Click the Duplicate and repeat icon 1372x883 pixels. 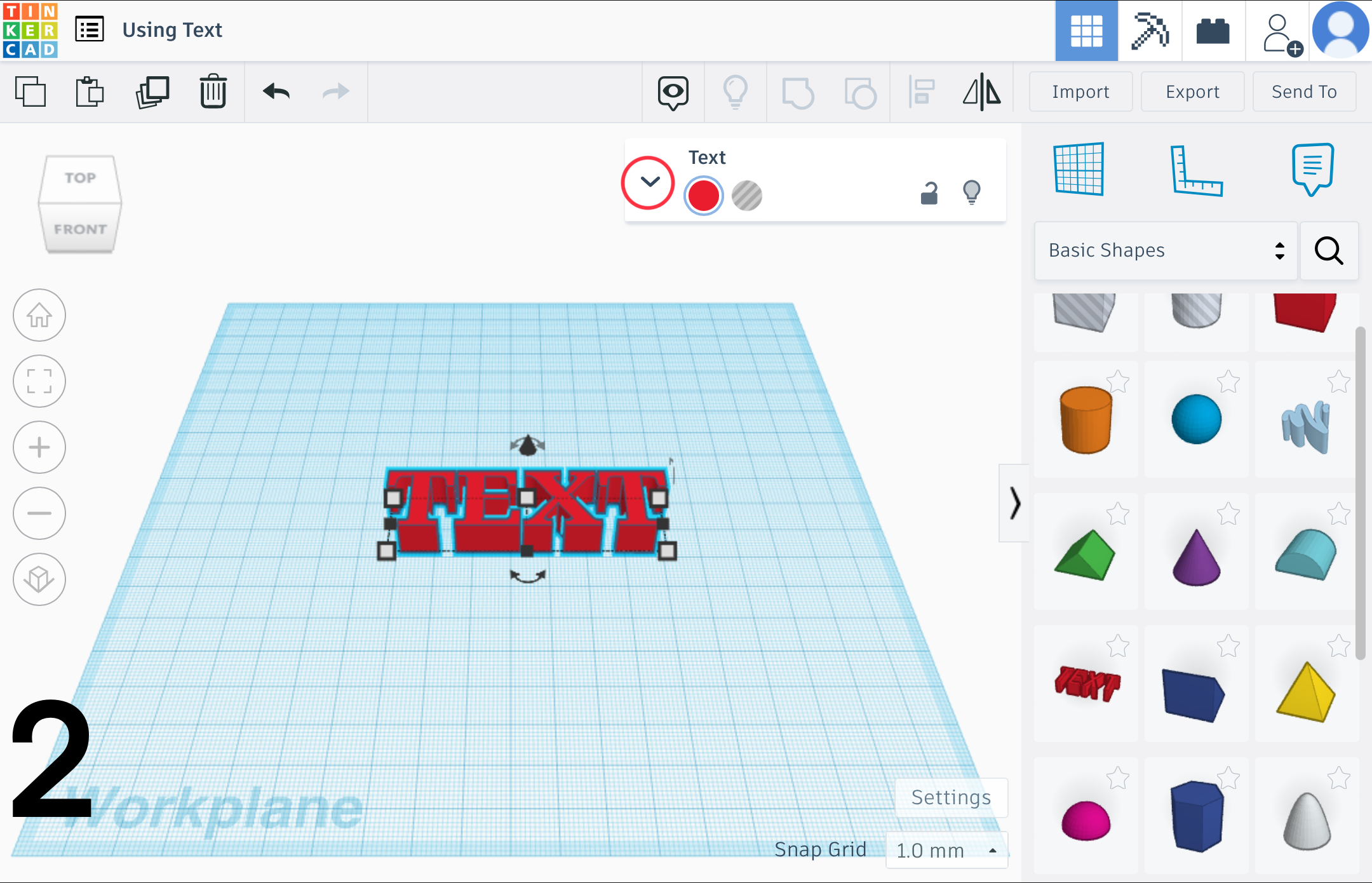click(152, 92)
